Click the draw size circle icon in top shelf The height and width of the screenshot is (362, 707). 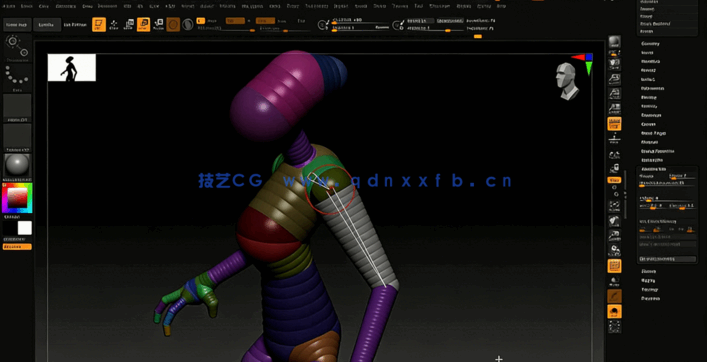tap(323, 25)
